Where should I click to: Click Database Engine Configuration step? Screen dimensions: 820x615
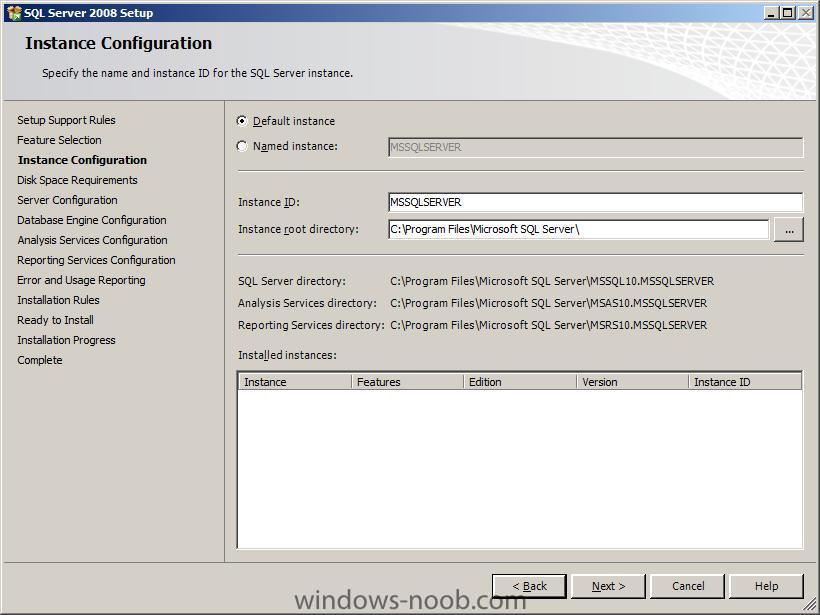tap(92, 220)
